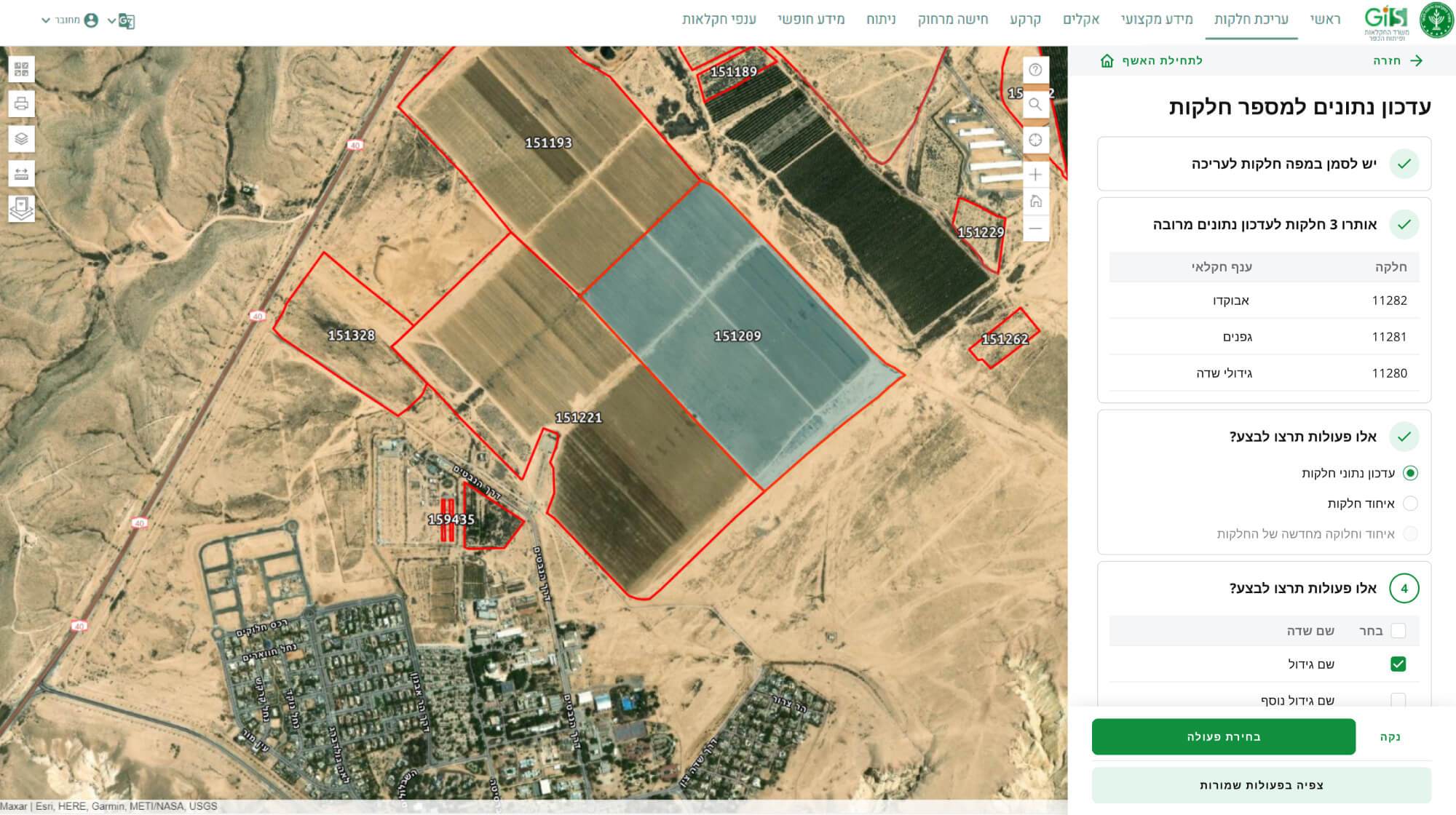Click parcel 151209 on the map
Image resolution: width=1456 pixels, height=815 pixels.
click(737, 335)
